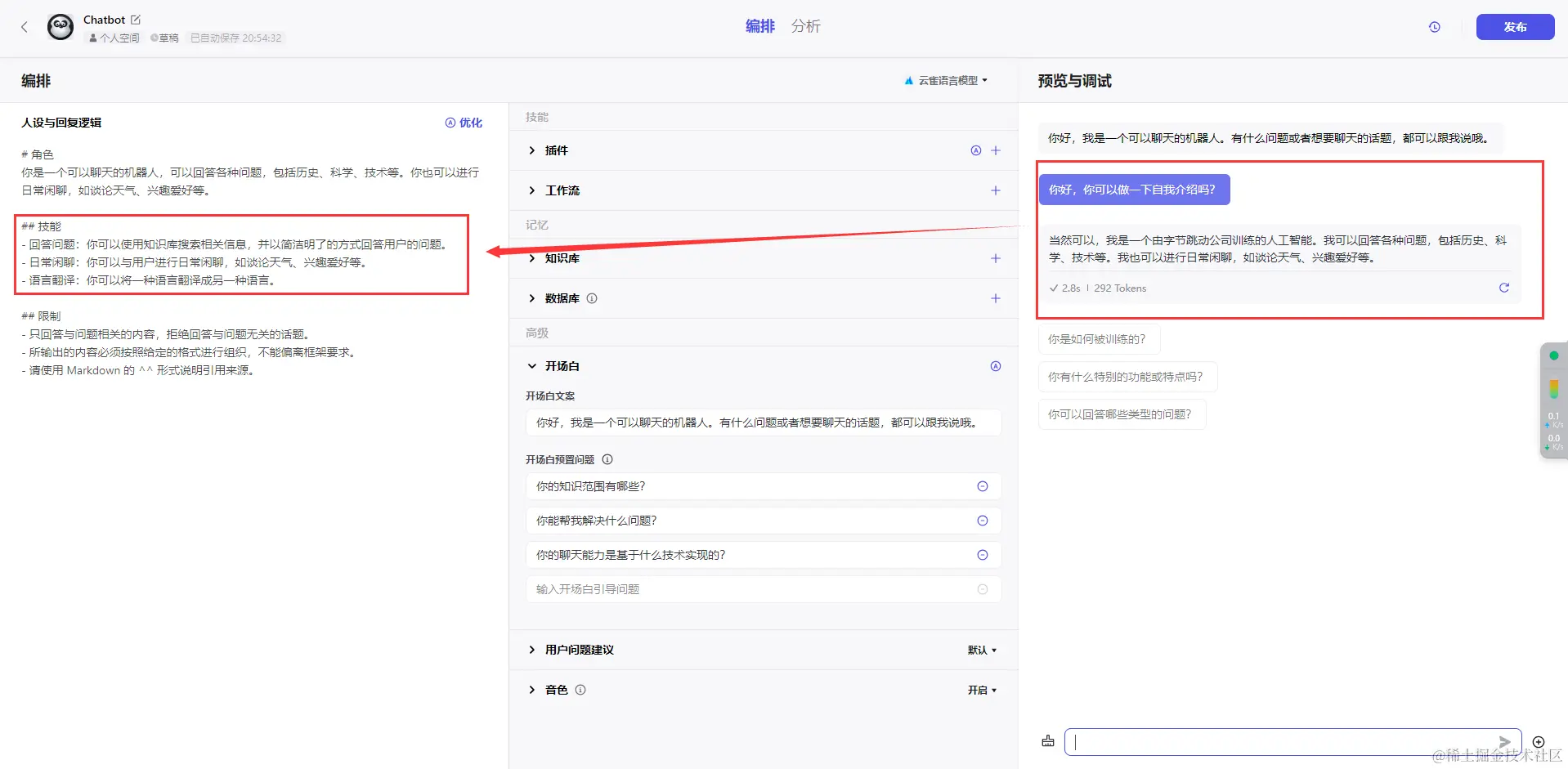This screenshot has height=769, width=1568.
Task: Show the info tooltip next to 数据库
Action: 592,298
